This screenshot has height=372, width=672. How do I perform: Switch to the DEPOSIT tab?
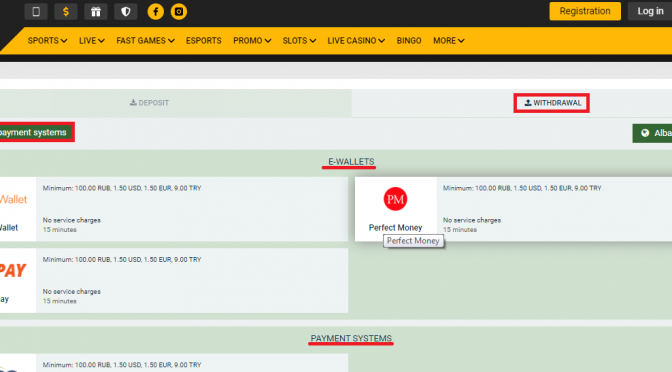(149, 103)
